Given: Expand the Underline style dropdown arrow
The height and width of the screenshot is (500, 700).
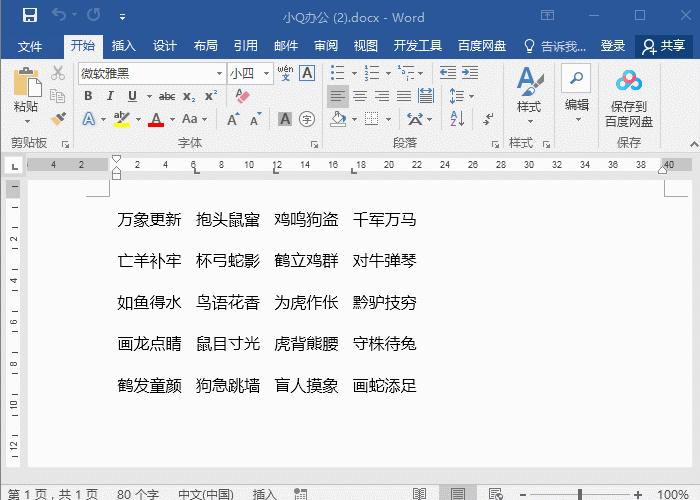Looking at the screenshot, I should tap(149, 96).
